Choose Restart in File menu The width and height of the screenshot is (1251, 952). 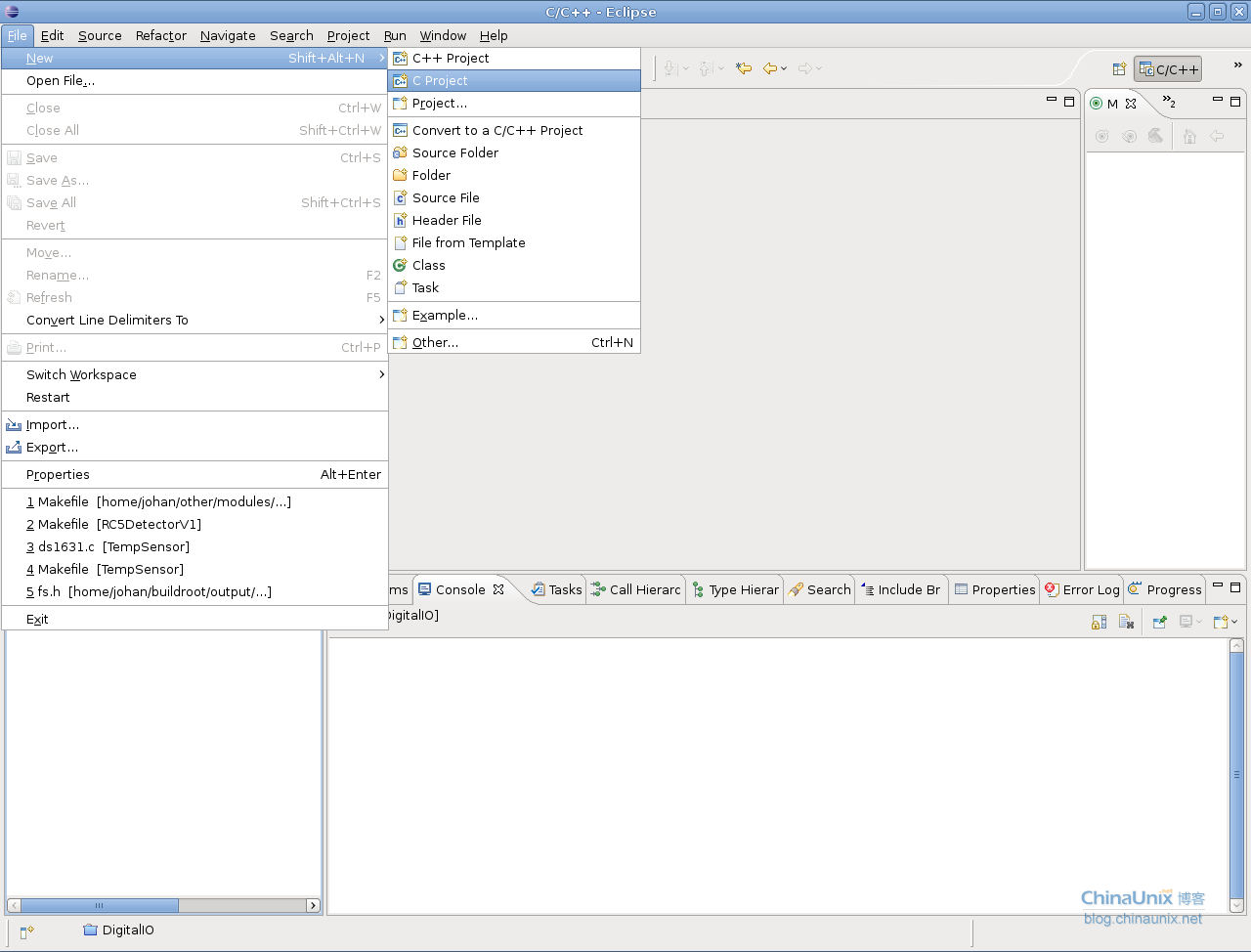click(194, 397)
